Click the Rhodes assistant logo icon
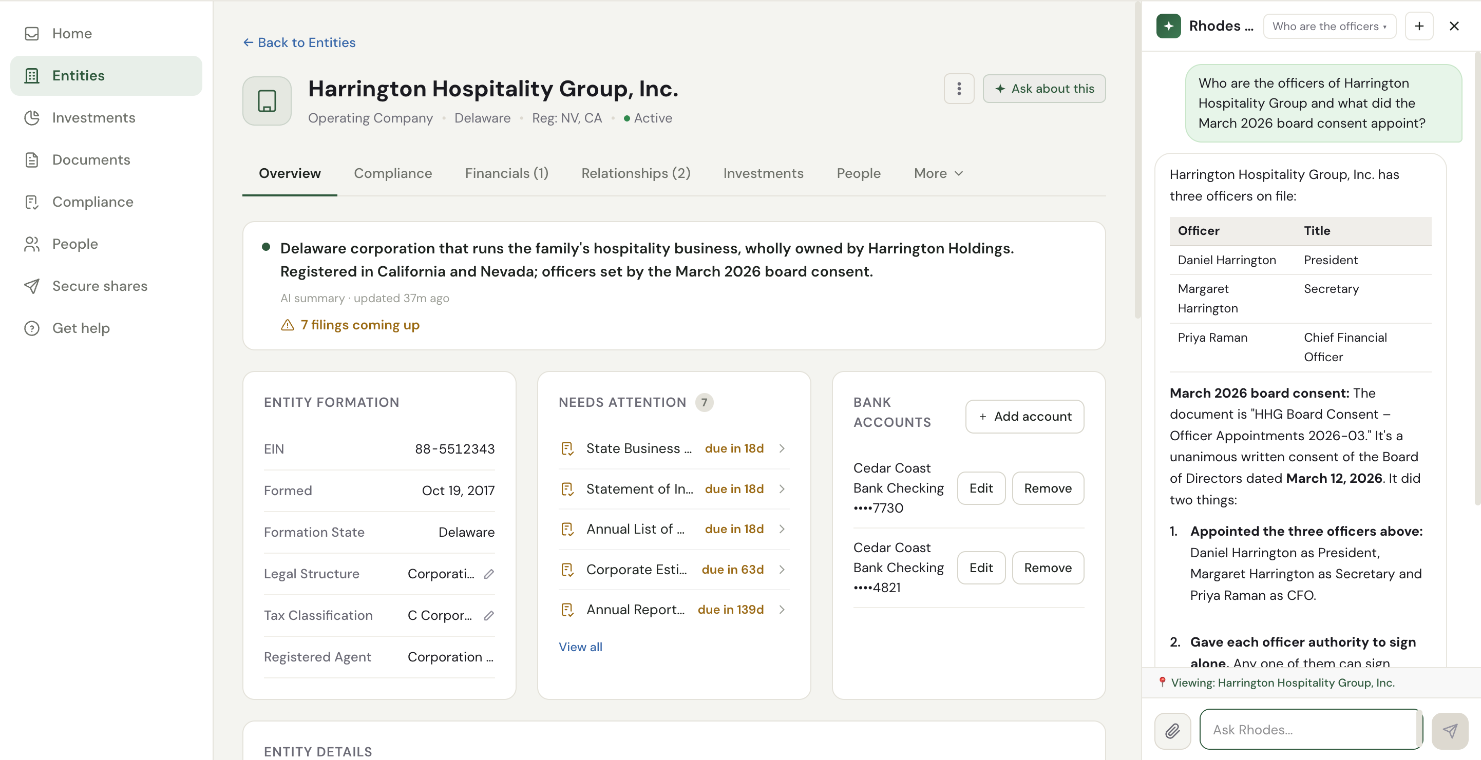Viewport: 1481px width, 760px height. 1168,26
